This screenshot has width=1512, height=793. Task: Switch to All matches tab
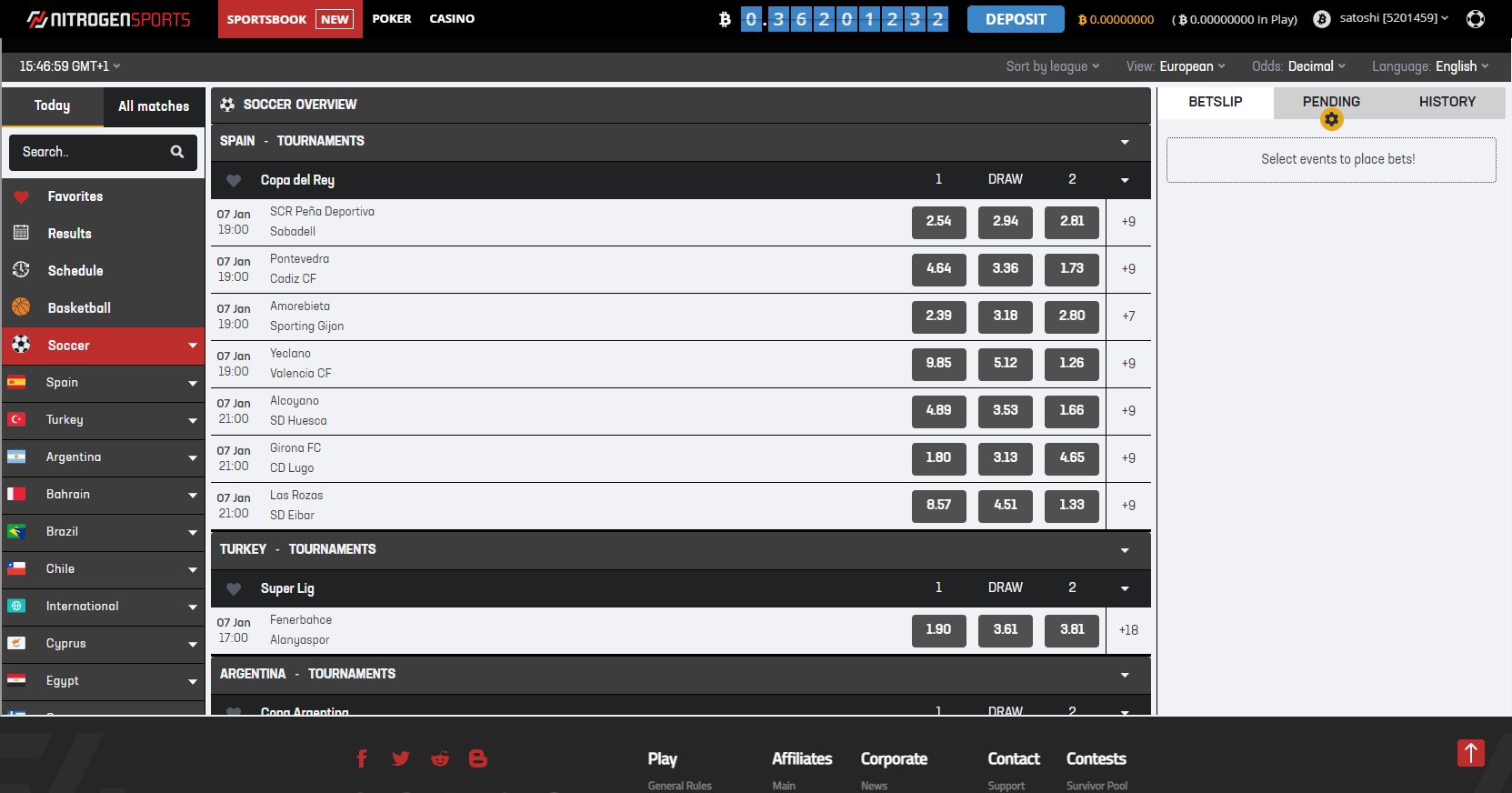[154, 106]
